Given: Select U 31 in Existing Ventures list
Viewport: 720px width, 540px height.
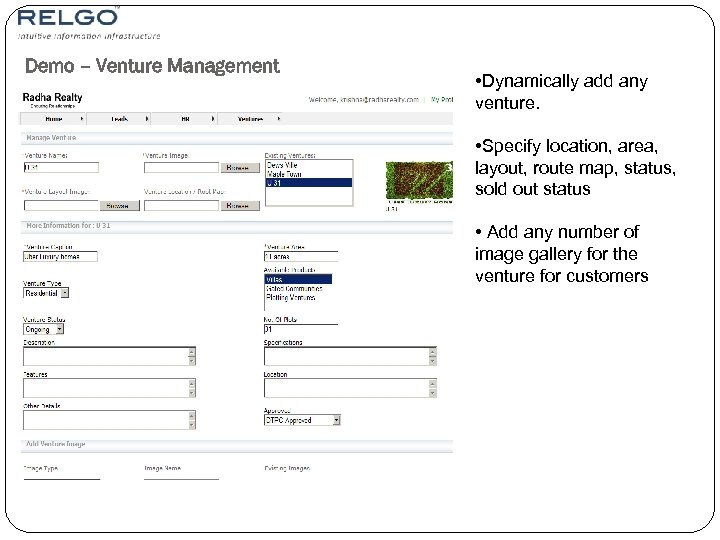Looking at the screenshot, I should click(x=309, y=183).
